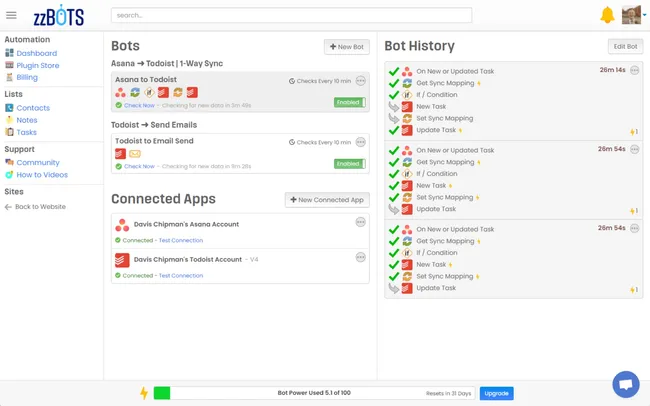Click the Edit Bot button
This screenshot has width=650, height=406.
[x=626, y=46]
